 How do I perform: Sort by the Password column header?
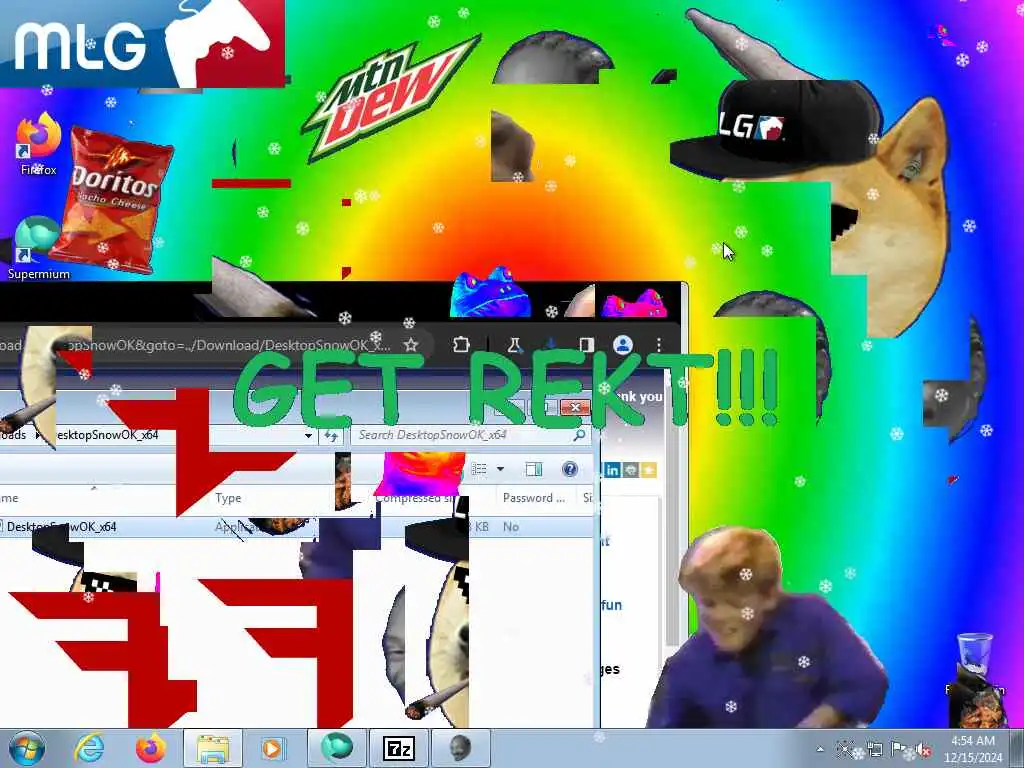tap(534, 498)
